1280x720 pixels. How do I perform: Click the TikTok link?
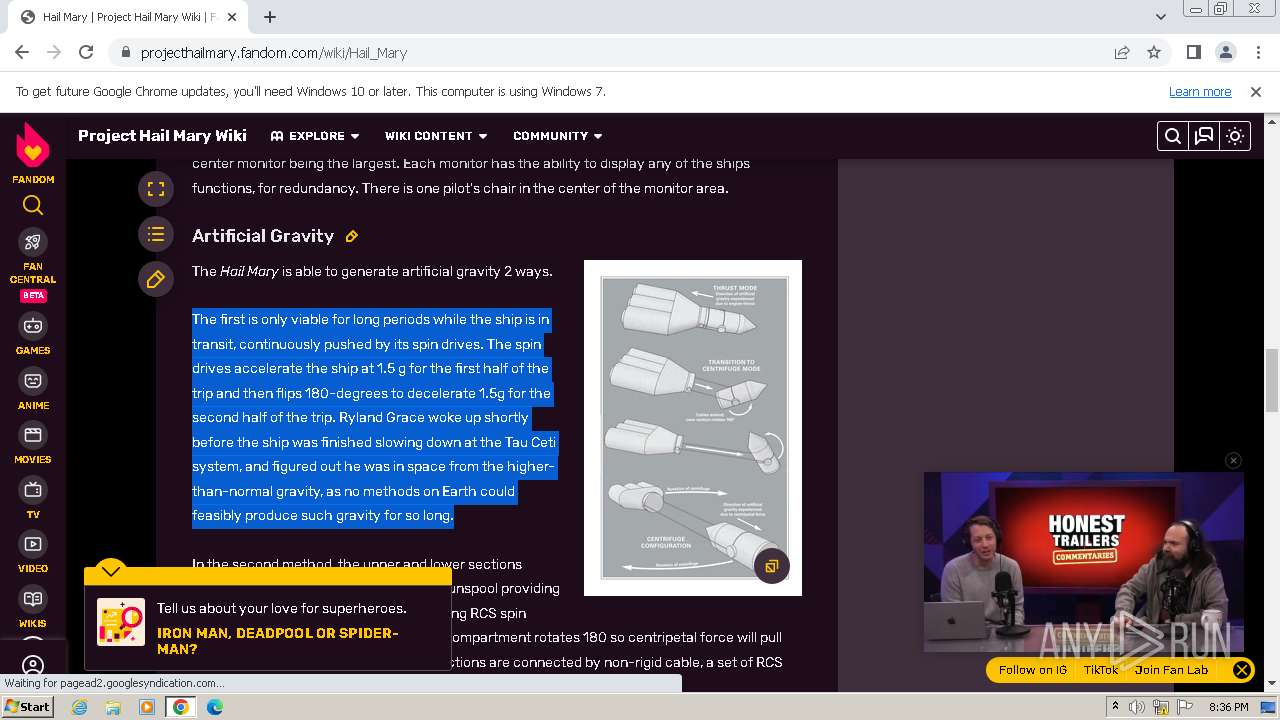[1101, 670]
